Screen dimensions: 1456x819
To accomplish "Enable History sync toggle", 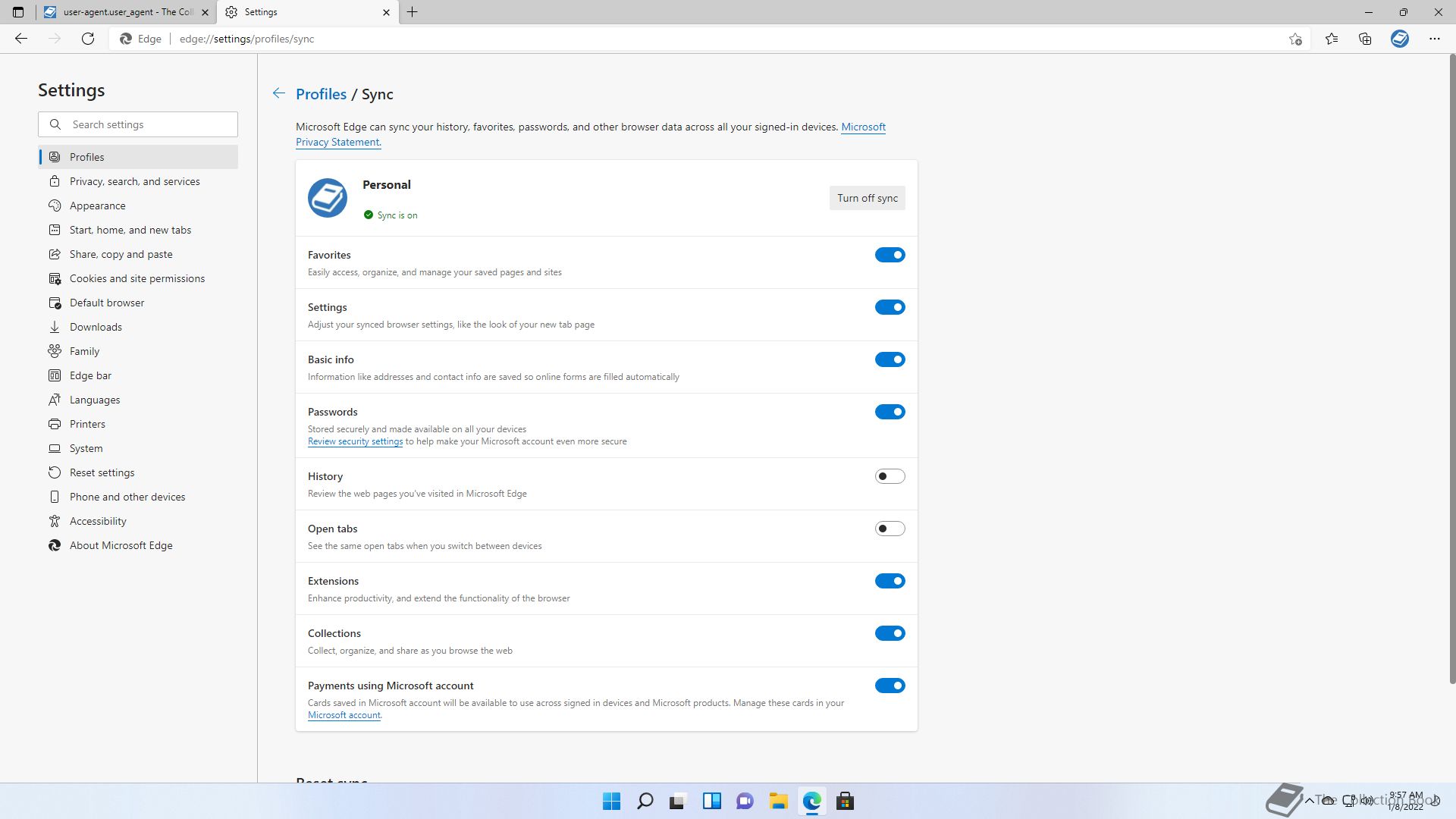I will pos(890,476).
